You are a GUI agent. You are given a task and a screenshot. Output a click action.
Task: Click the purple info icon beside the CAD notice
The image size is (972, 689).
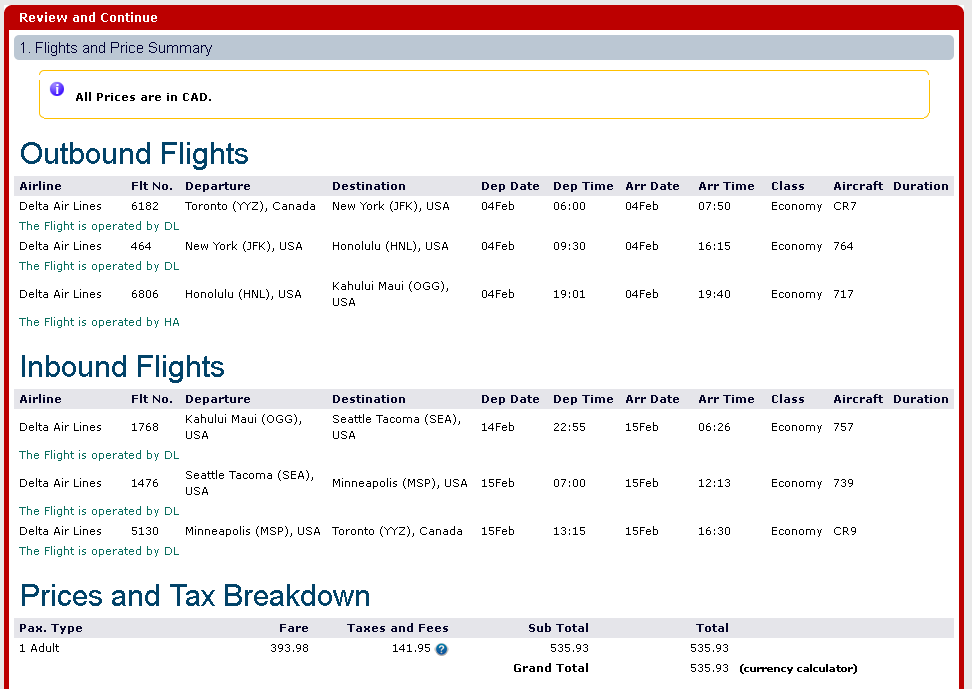pyautogui.click(x=57, y=90)
